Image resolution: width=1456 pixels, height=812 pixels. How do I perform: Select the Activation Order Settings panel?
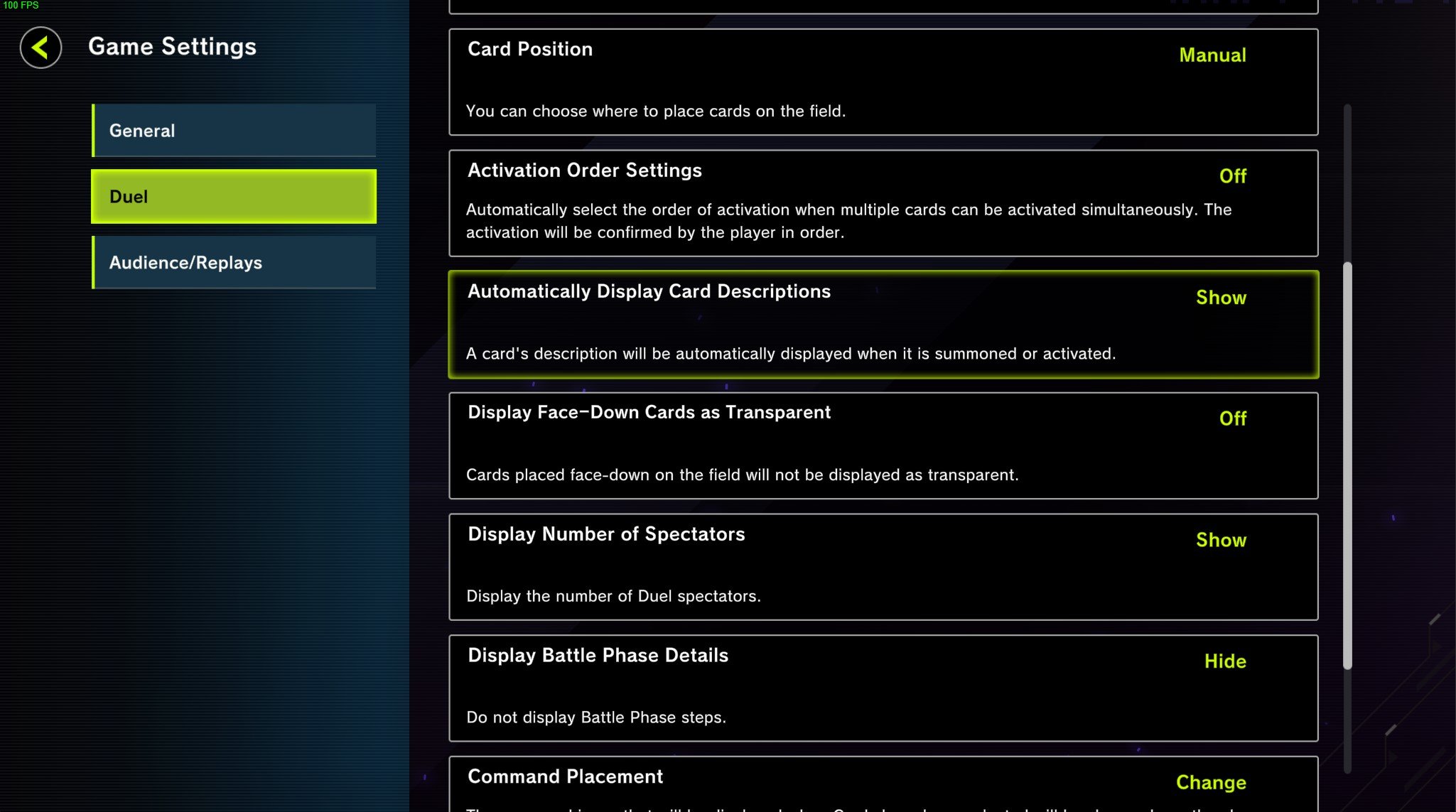coord(883,203)
